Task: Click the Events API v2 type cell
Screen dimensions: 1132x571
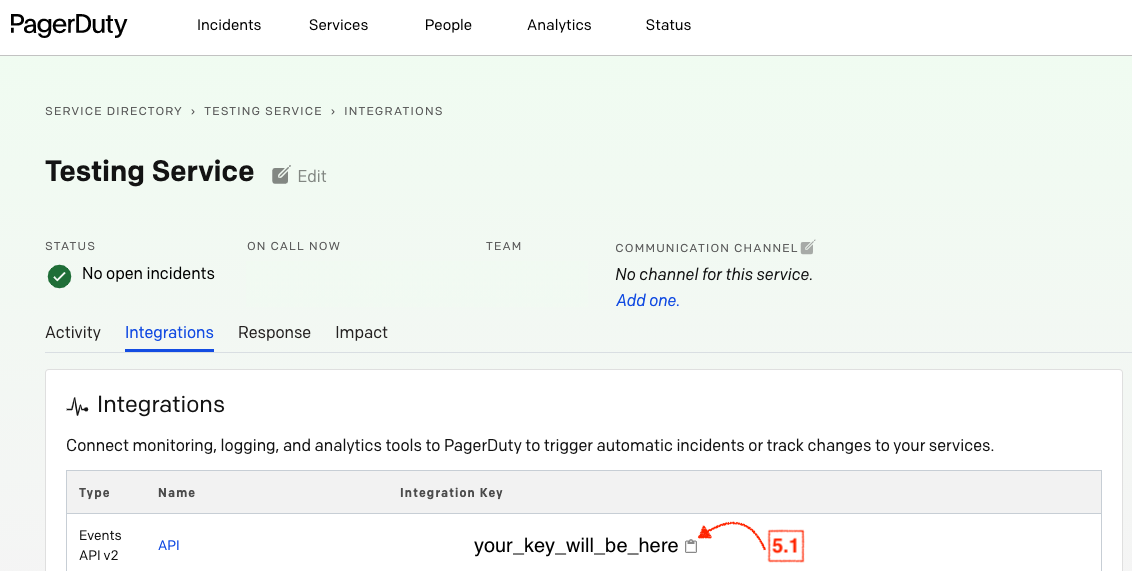Action: (x=100, y=546)
